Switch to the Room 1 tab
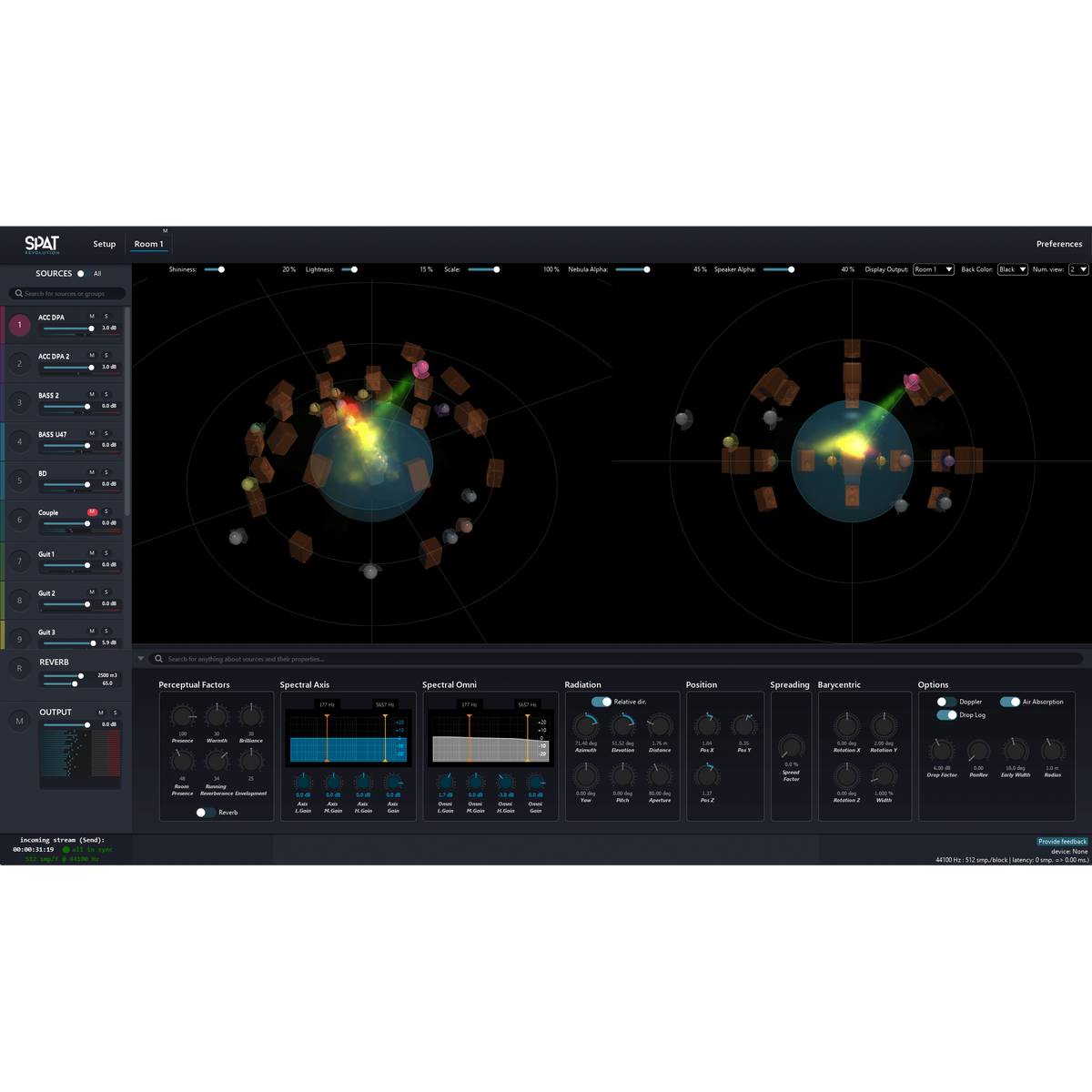 click(149, 244)
